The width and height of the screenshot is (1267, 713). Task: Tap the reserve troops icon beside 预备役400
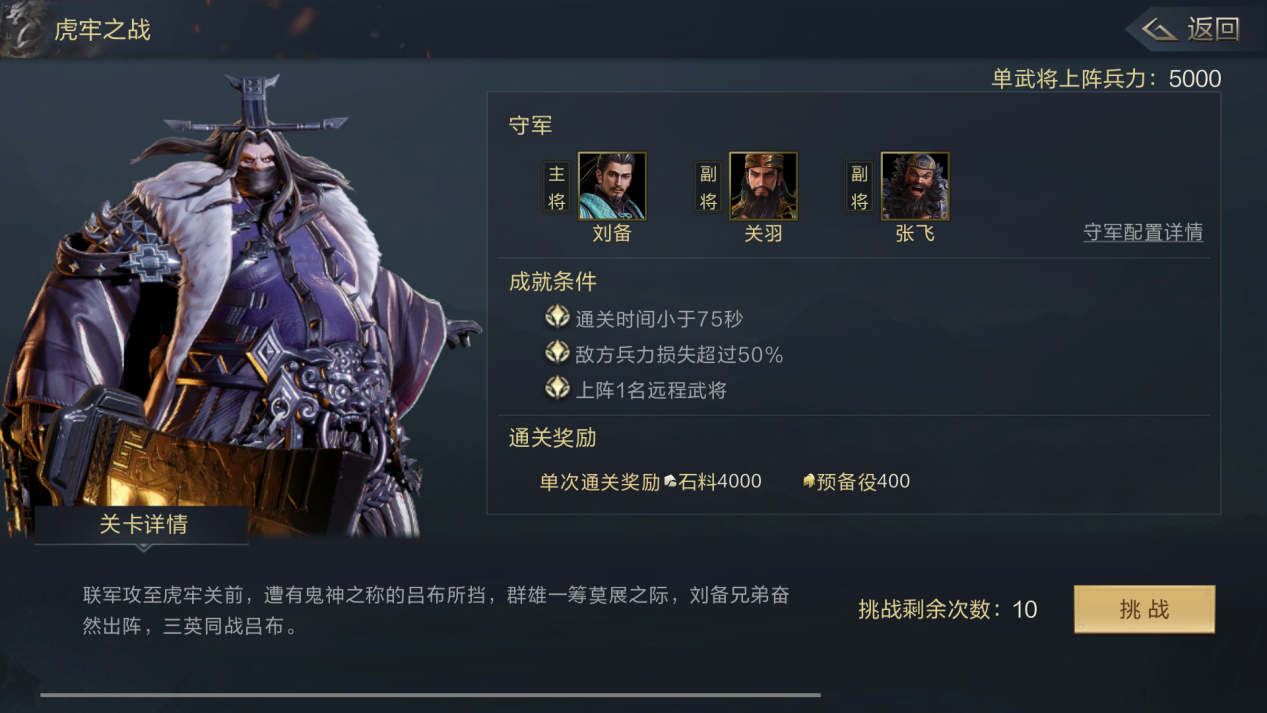[809, 481]
